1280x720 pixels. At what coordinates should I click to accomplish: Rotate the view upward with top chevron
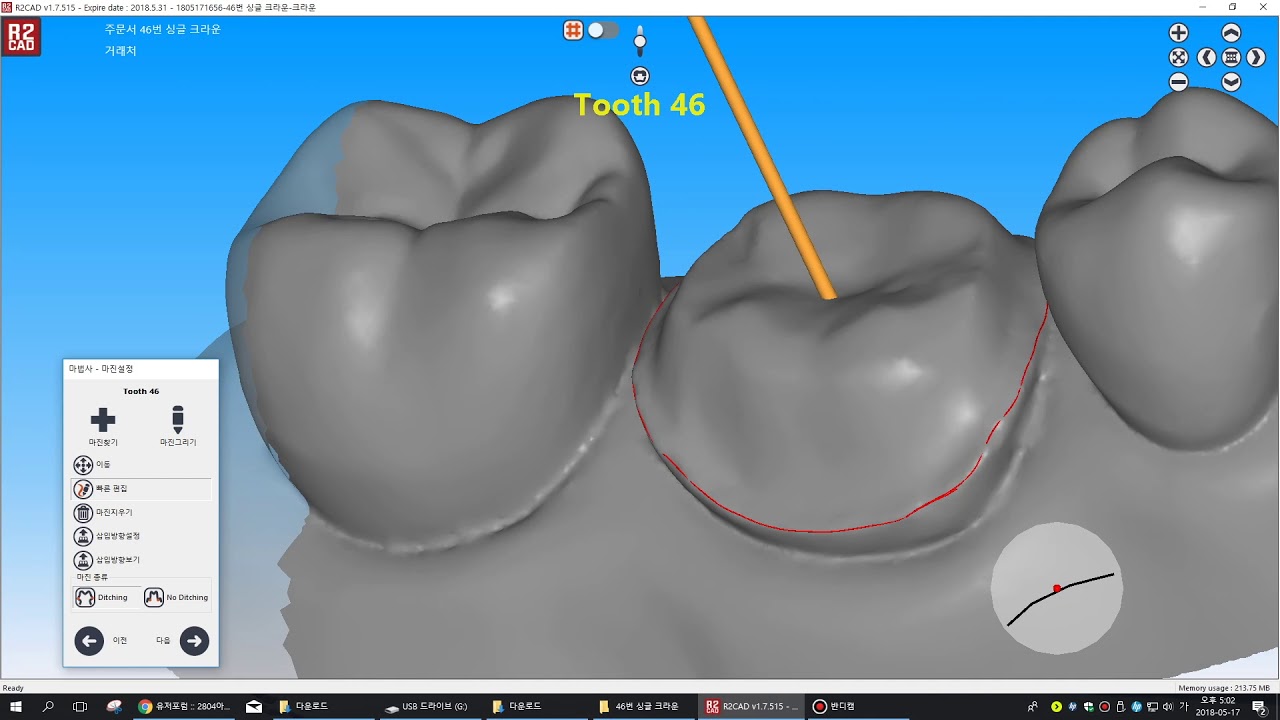click(1231, 33)
